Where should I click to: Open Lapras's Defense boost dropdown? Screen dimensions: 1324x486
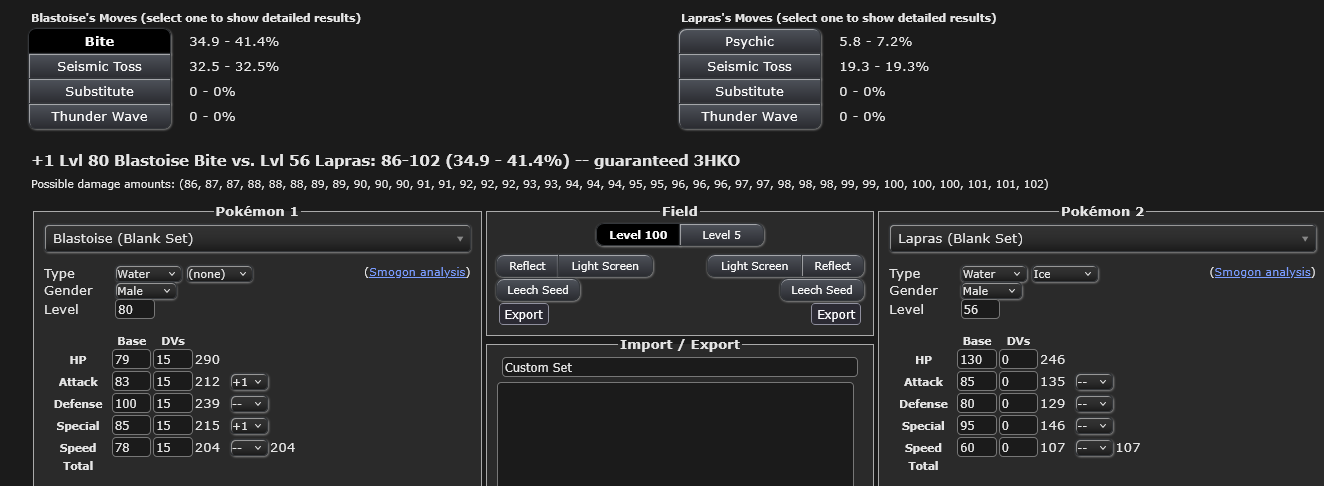pos(1095,404)
